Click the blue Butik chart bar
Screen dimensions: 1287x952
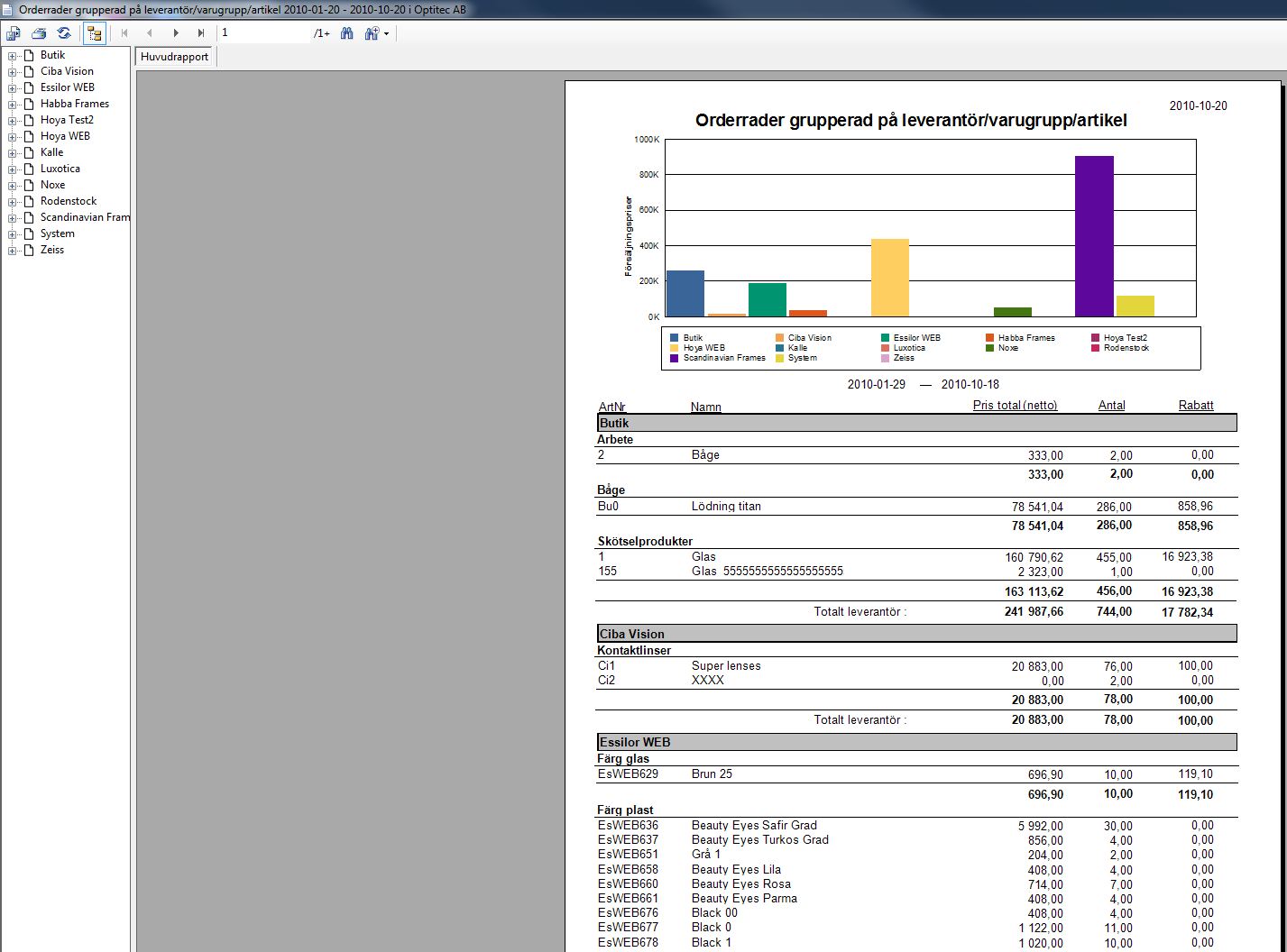pos(685,294)
